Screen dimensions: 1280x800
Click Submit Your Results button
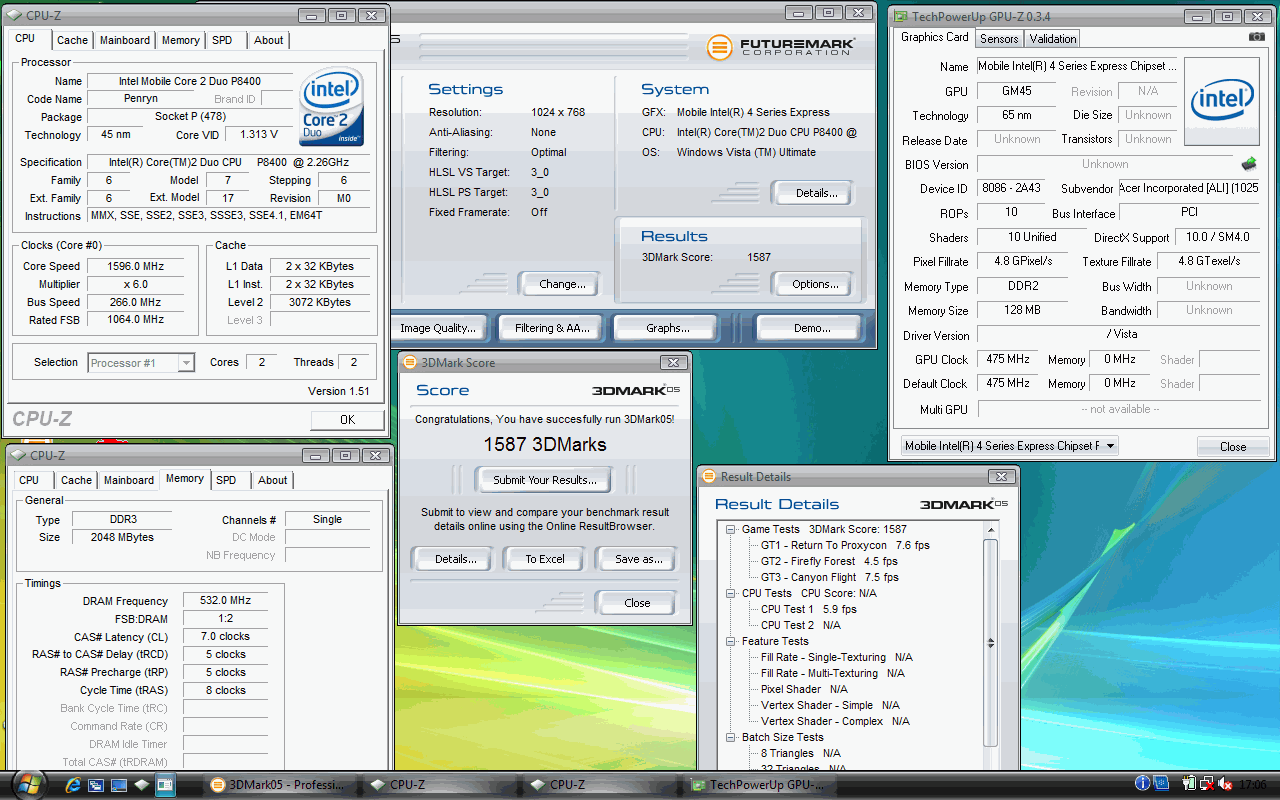click(x=544, y=480)
